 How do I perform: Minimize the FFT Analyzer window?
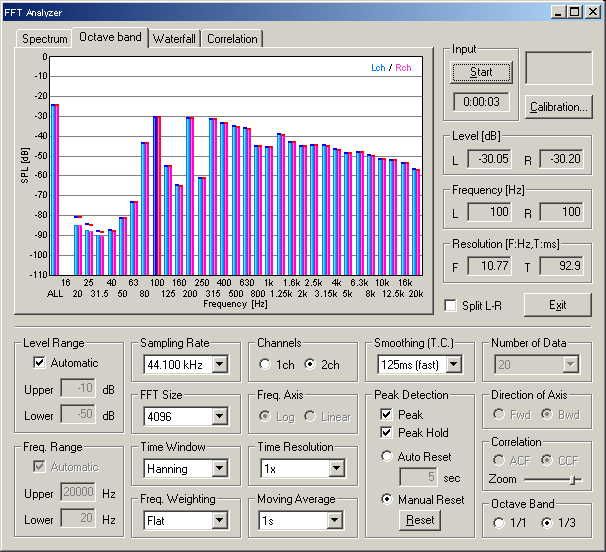[557, 12]
